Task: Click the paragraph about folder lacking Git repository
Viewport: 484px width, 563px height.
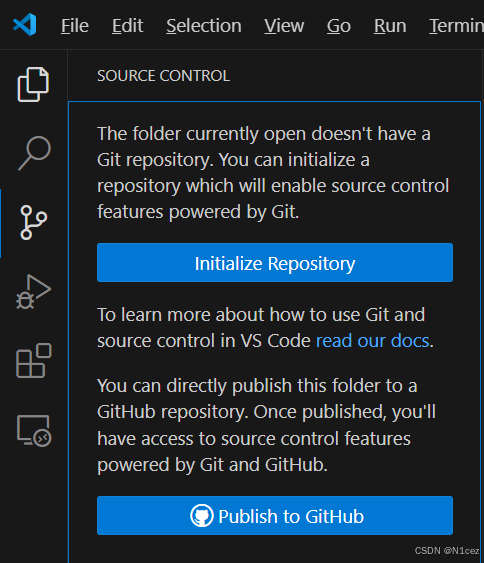Action: [273, 172]
